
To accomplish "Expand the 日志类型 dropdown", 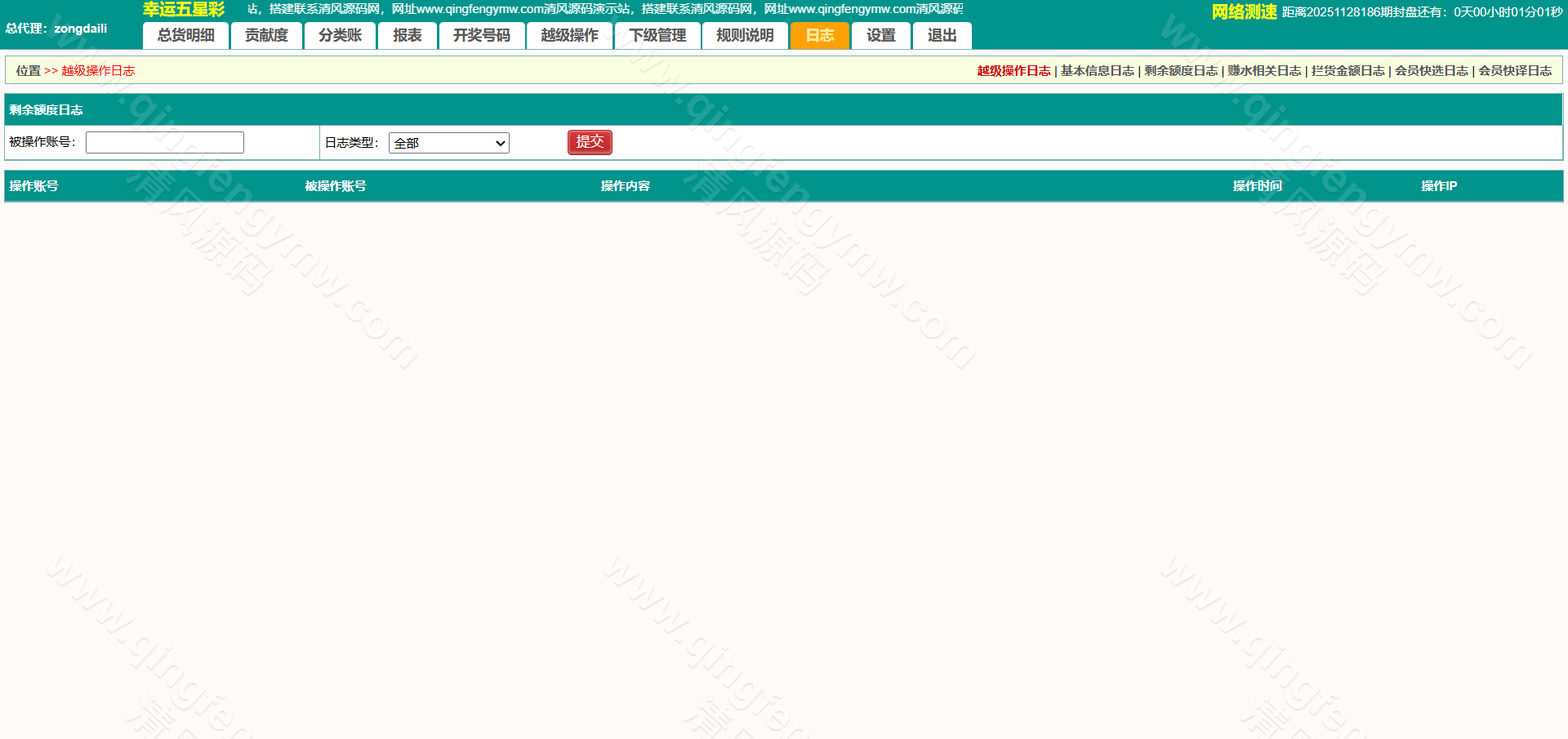I will 448,143.
